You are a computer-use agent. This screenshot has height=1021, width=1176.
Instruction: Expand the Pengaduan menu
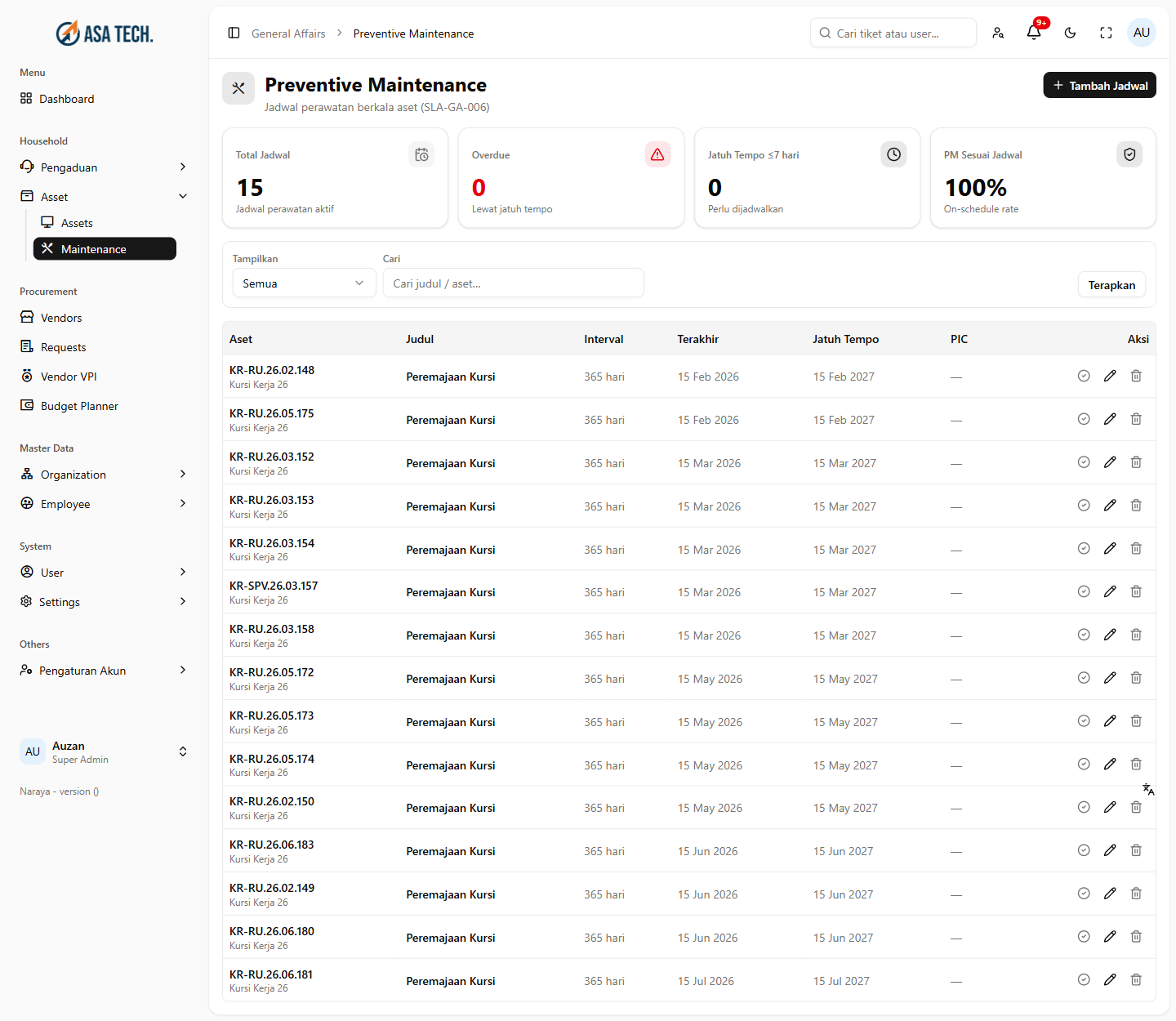[104, 167]
